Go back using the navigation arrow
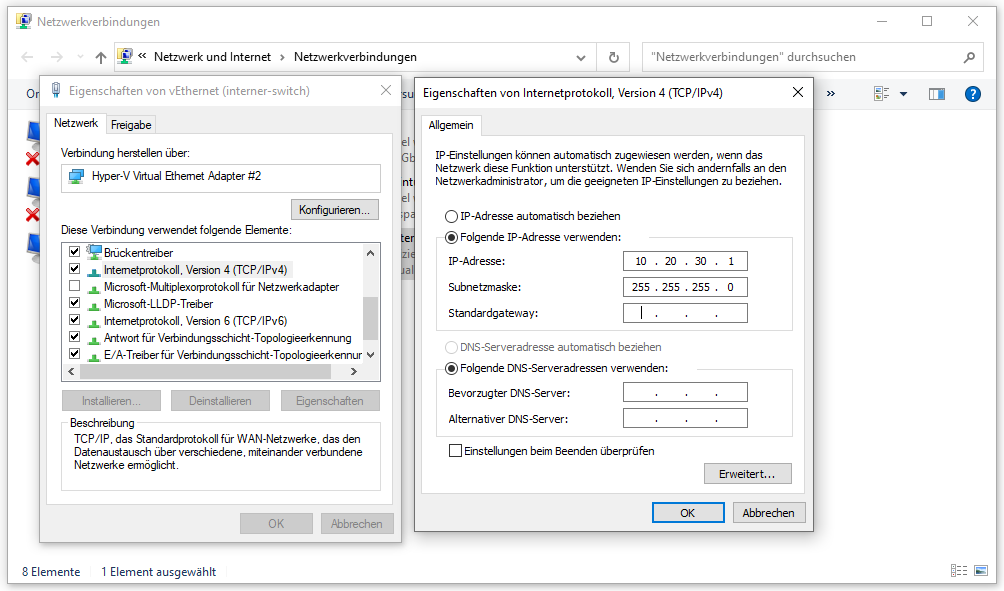Viewport: 1004px width, 591px height. pos(26,57)
